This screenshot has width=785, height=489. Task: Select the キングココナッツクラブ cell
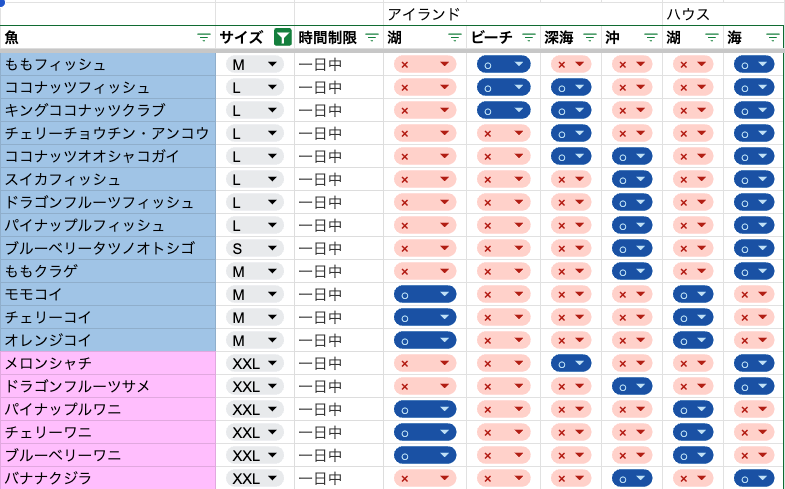tap(108, 111)
